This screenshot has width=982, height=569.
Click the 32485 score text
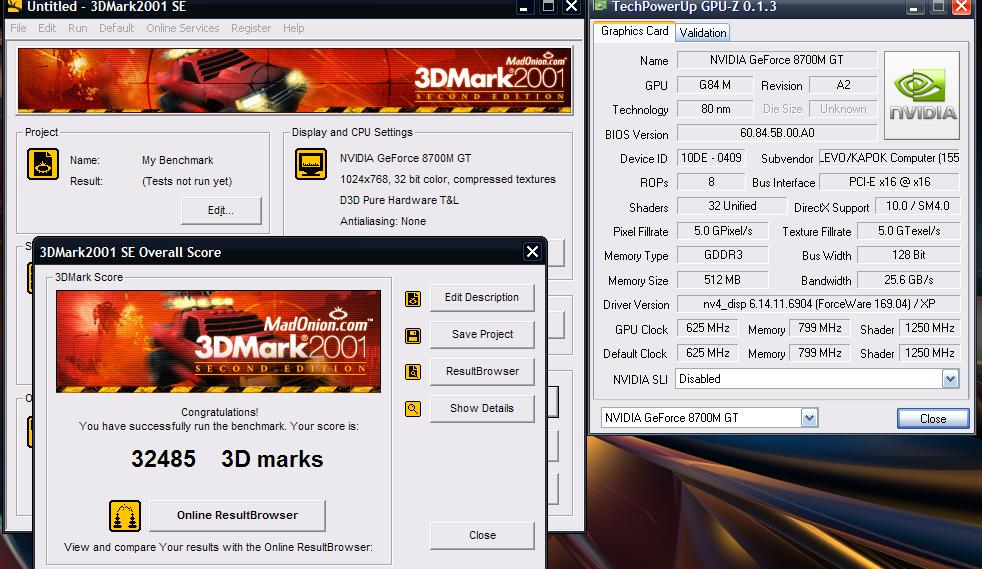163,459
